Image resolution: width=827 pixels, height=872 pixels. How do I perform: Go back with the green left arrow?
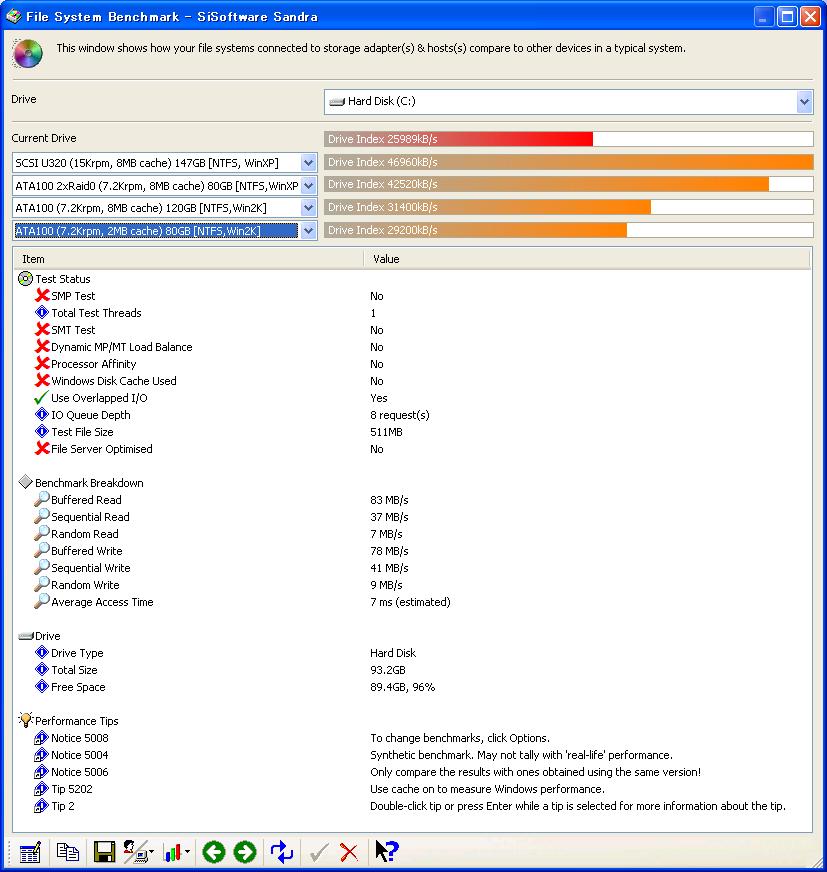pos(214,851)
